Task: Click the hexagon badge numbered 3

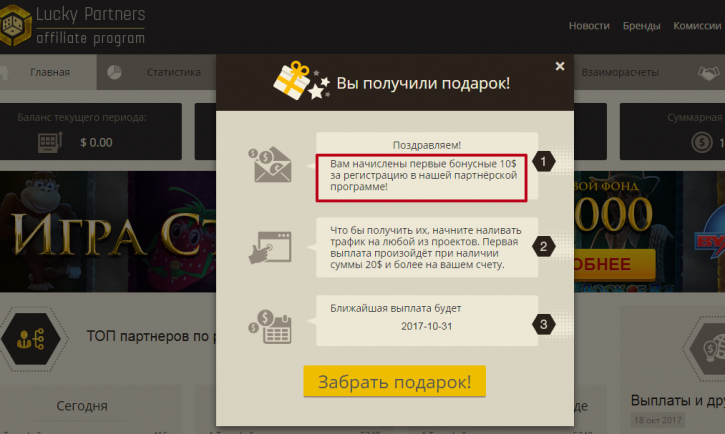Action: (x=543, y=324)
